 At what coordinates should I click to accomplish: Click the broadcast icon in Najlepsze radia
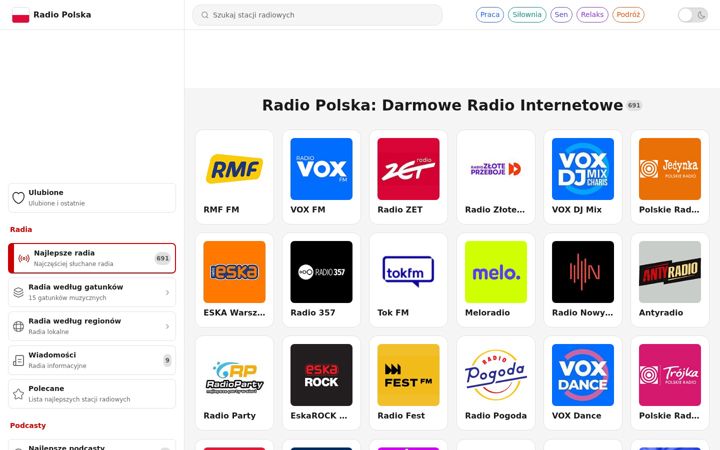point(24,259)
